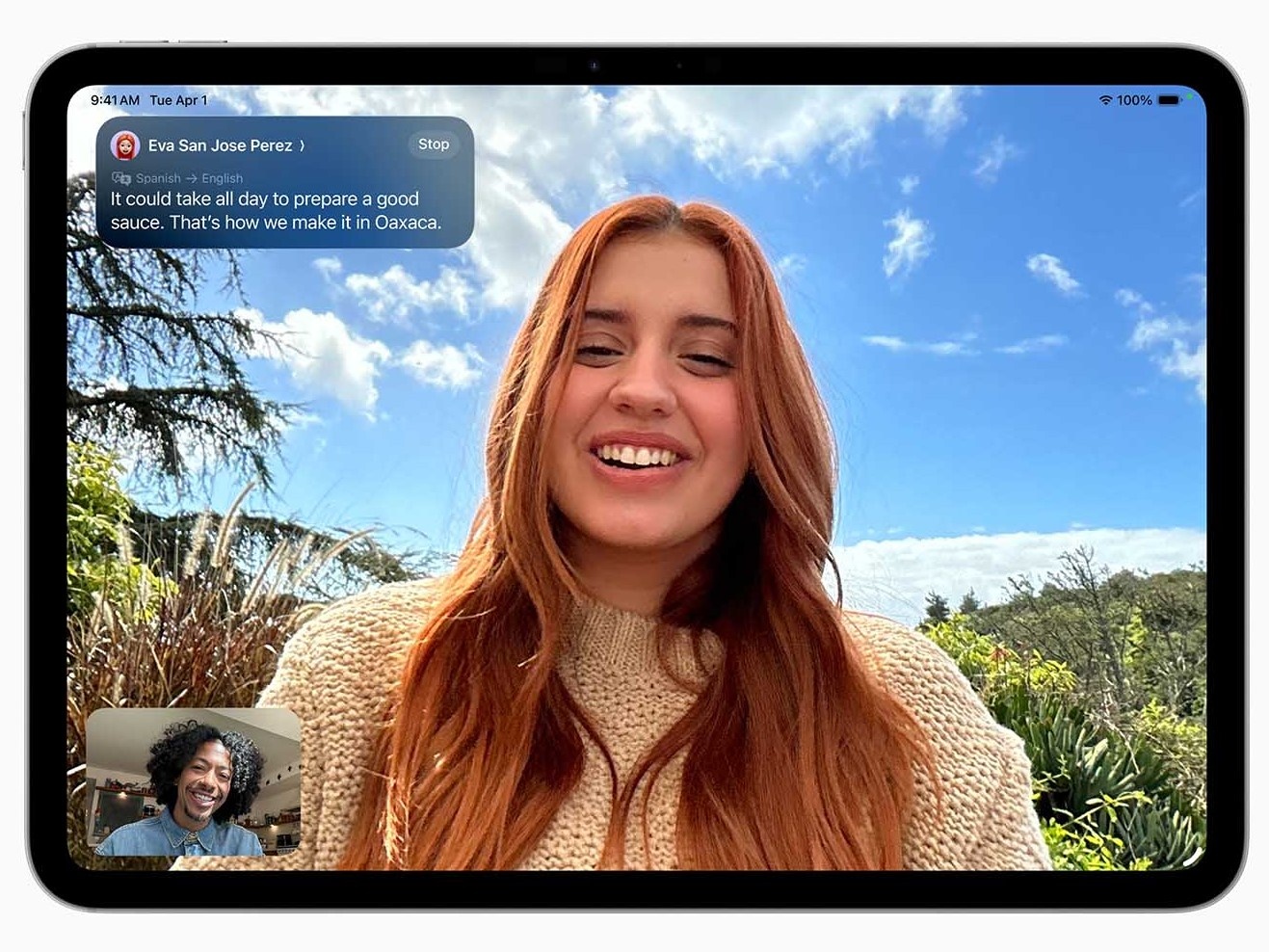
Task: Tap the Tue Apr 1 date
Action: [178, 100]
